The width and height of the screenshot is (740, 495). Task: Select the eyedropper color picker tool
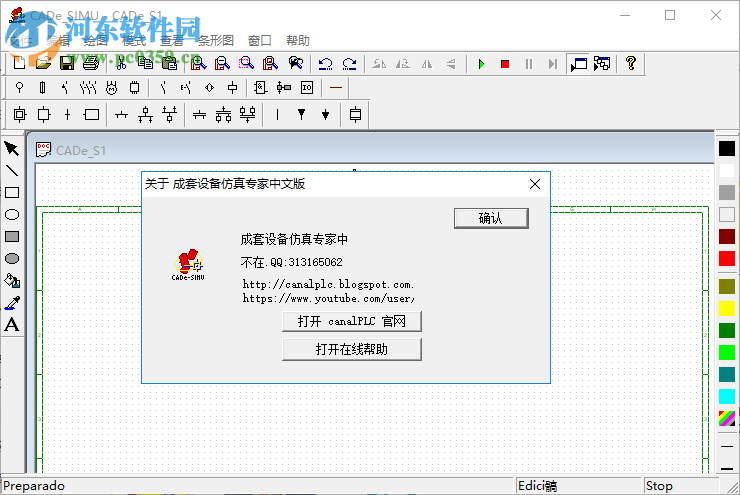(12, 302)
